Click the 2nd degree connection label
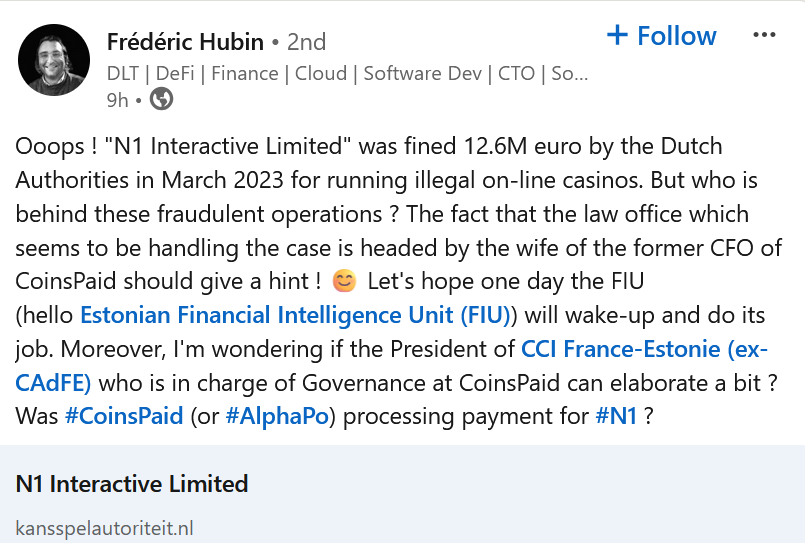 click(306, 42)
